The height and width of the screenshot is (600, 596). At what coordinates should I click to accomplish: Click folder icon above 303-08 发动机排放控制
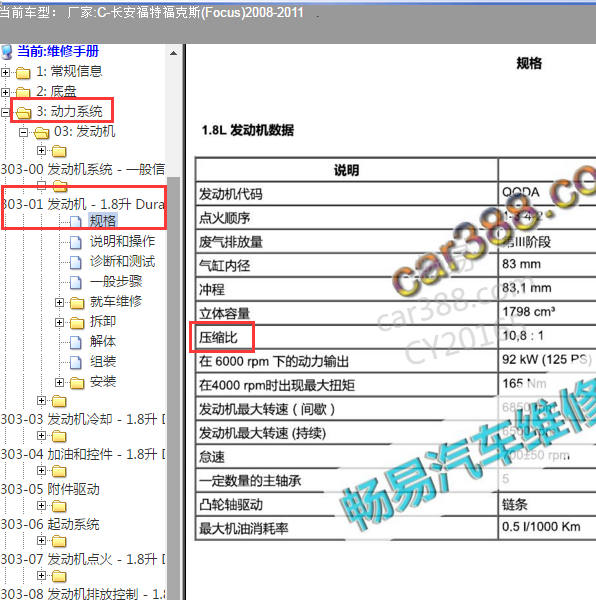(59, 576)
